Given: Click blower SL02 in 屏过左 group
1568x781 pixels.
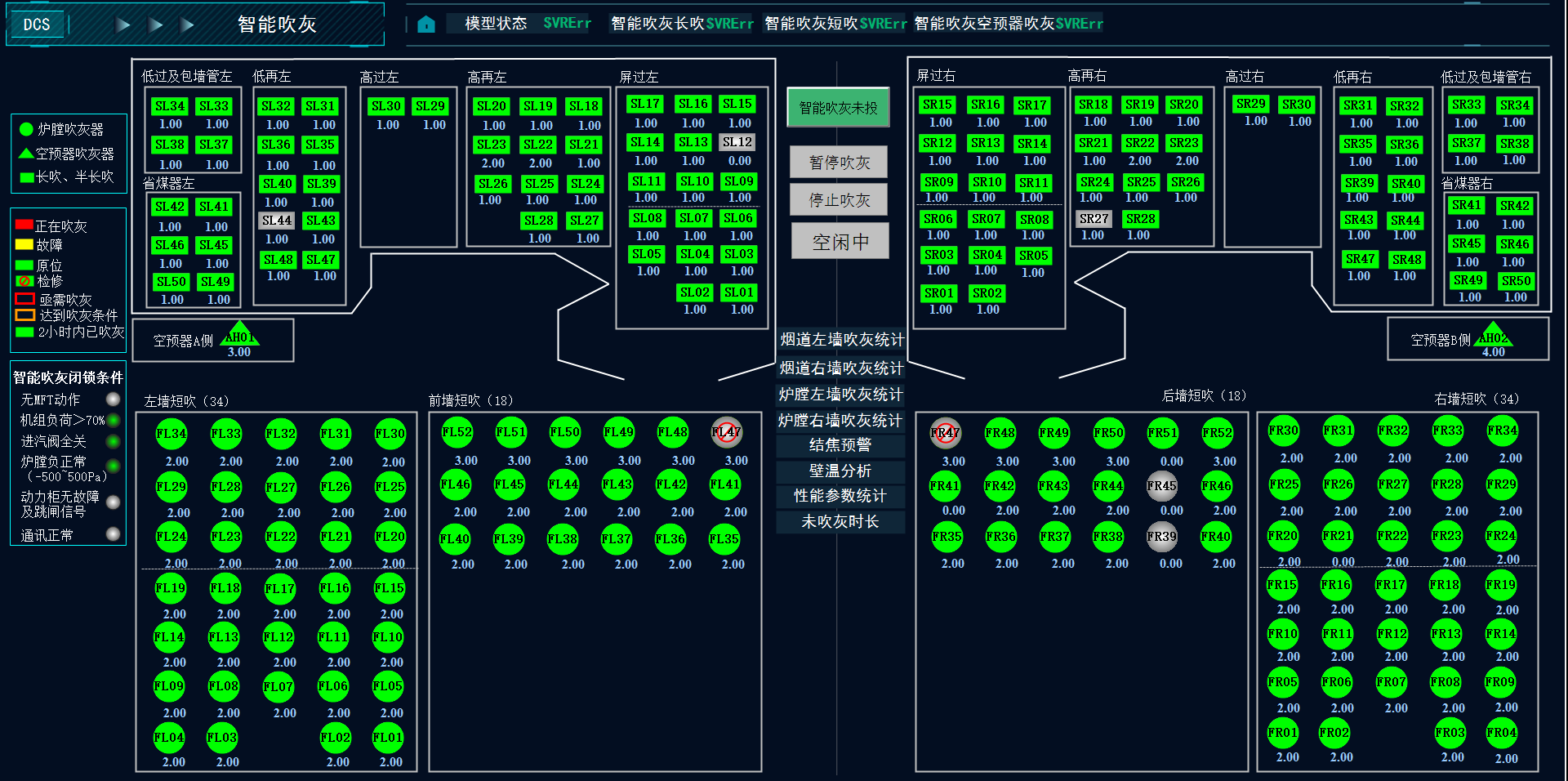Looking at the screenshot, I should 693,292.
